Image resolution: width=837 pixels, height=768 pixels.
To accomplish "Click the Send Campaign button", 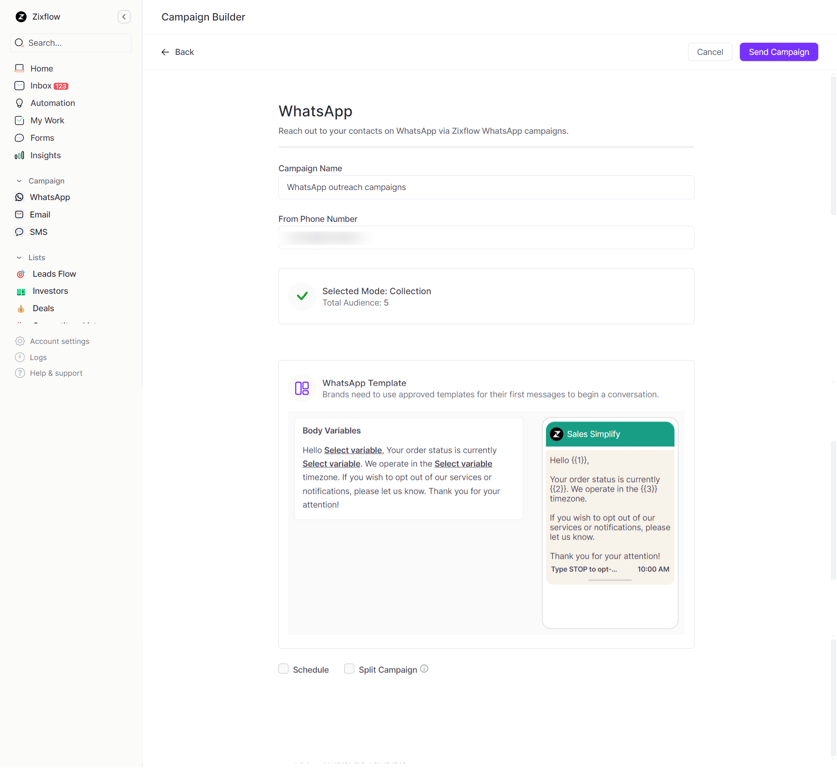I will point(778,51).
